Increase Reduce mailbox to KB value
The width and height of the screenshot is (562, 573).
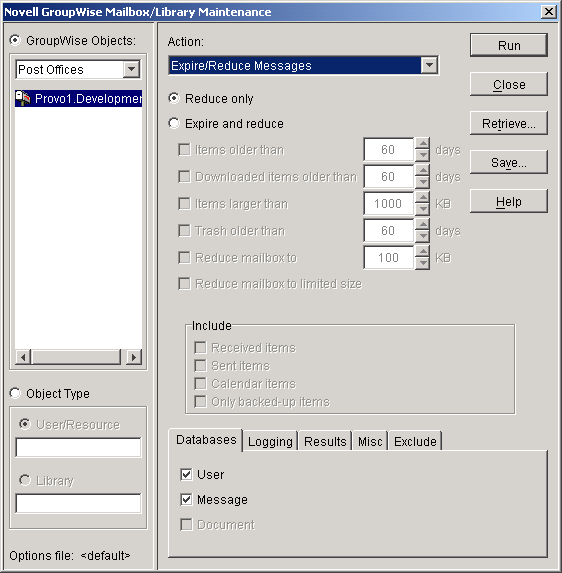[422, 251]
